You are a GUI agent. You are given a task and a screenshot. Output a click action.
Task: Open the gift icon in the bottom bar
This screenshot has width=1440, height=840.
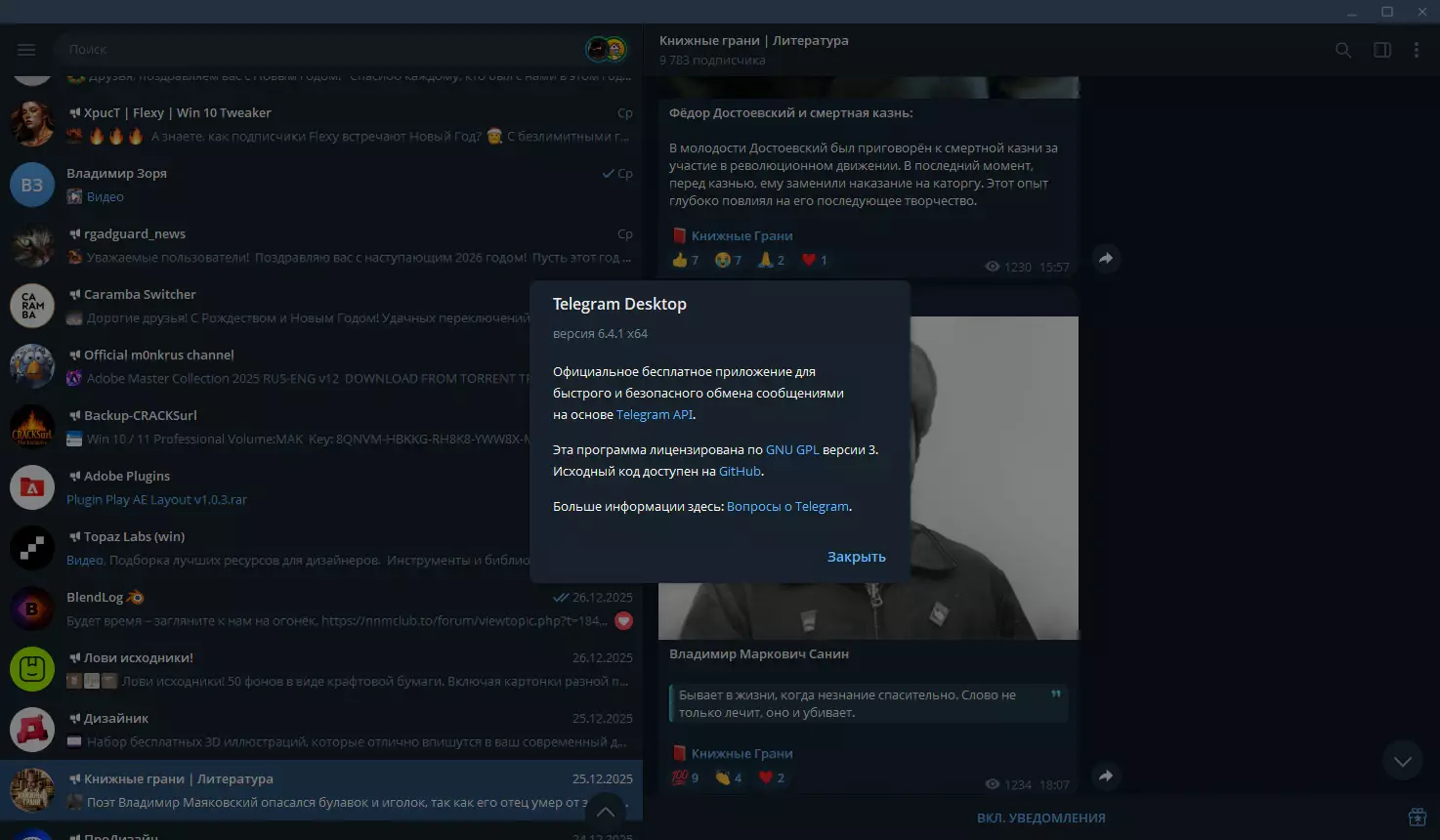pos(1418,818)
